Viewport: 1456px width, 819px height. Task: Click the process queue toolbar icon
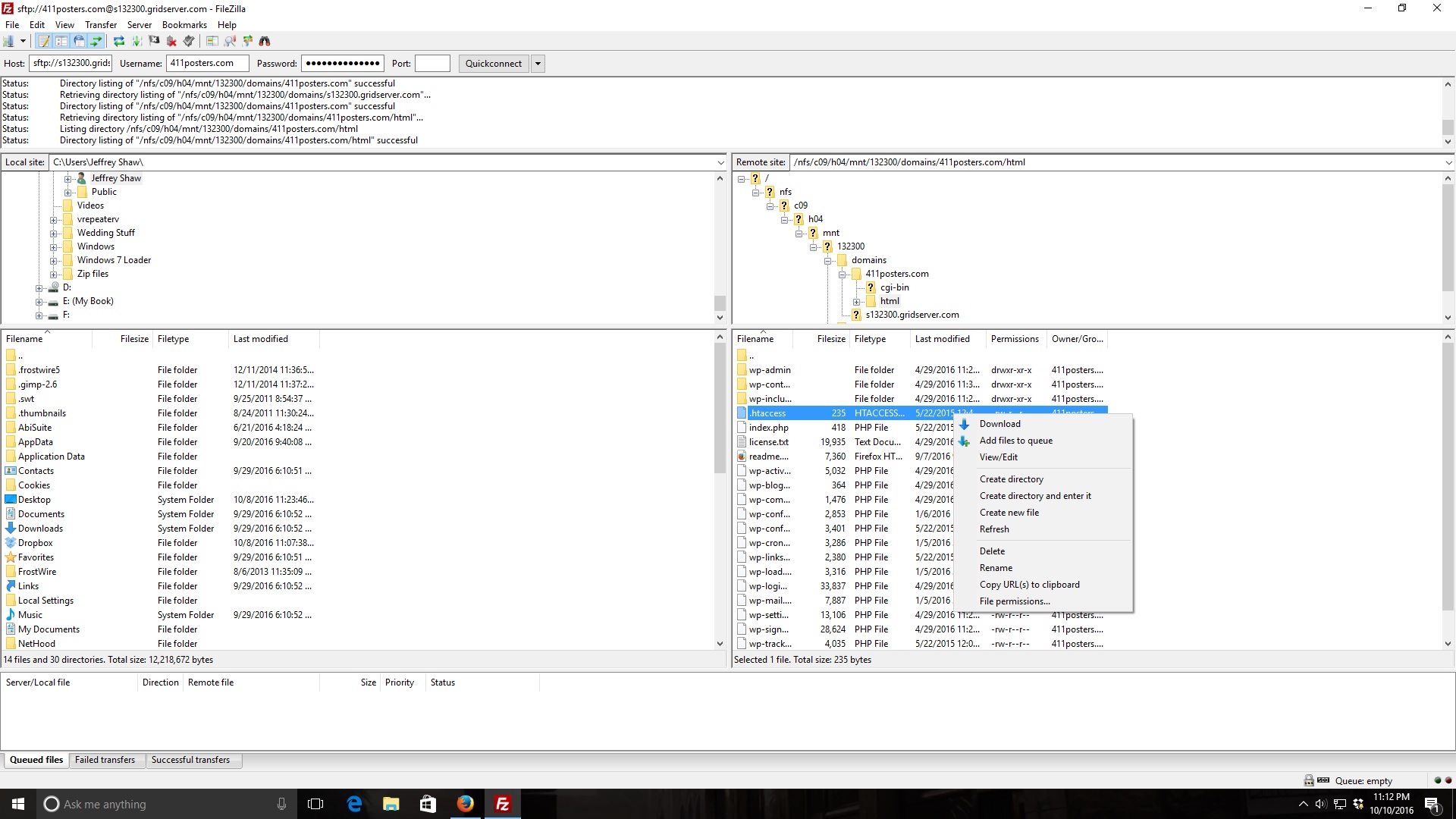[136, 41]
